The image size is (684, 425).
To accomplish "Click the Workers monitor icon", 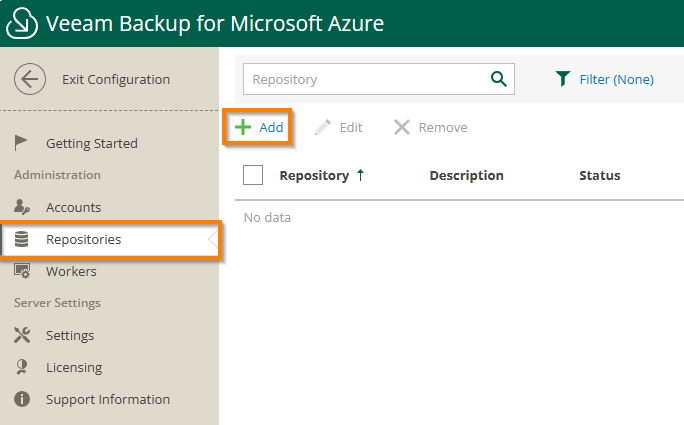I will [22, 271].
